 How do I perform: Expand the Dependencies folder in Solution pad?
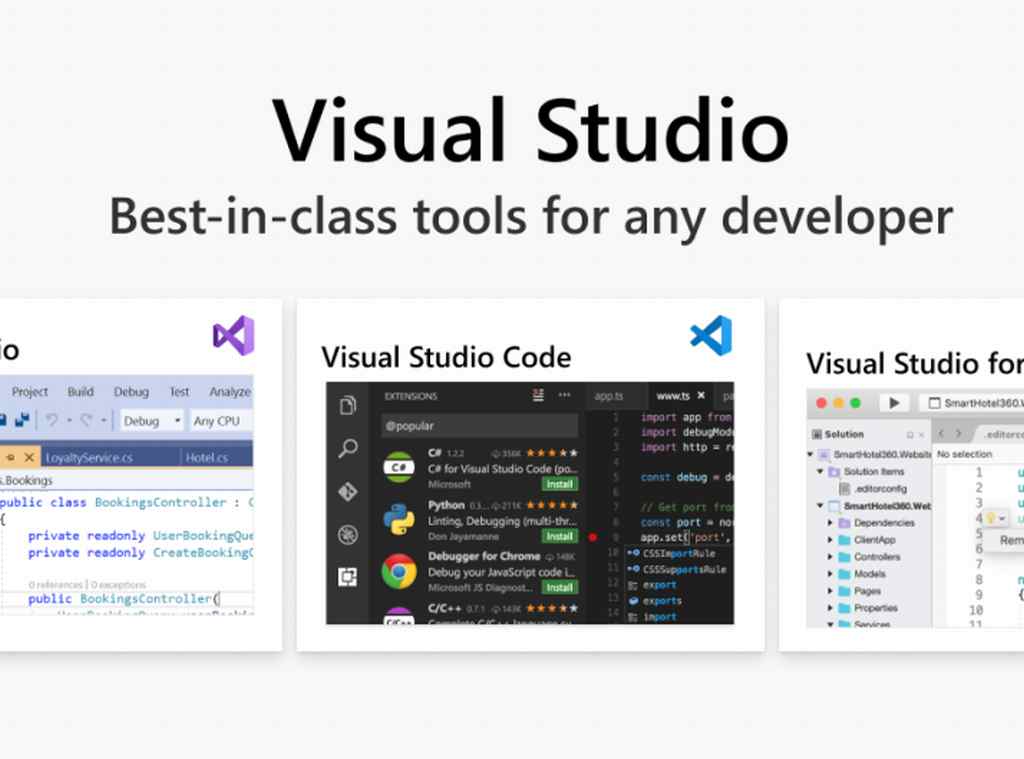(829, 521)
